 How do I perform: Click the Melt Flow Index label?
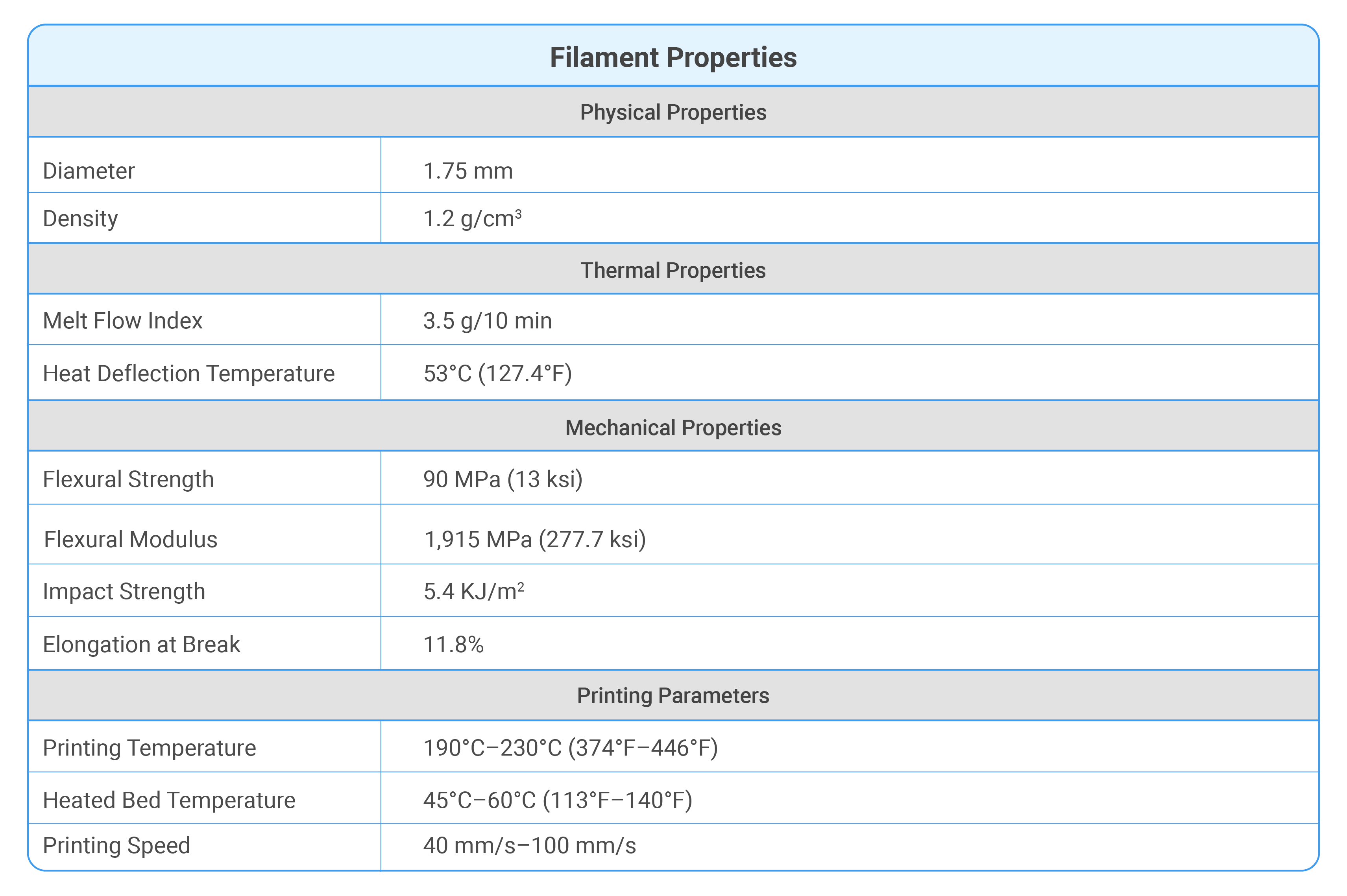coord(123,321)
